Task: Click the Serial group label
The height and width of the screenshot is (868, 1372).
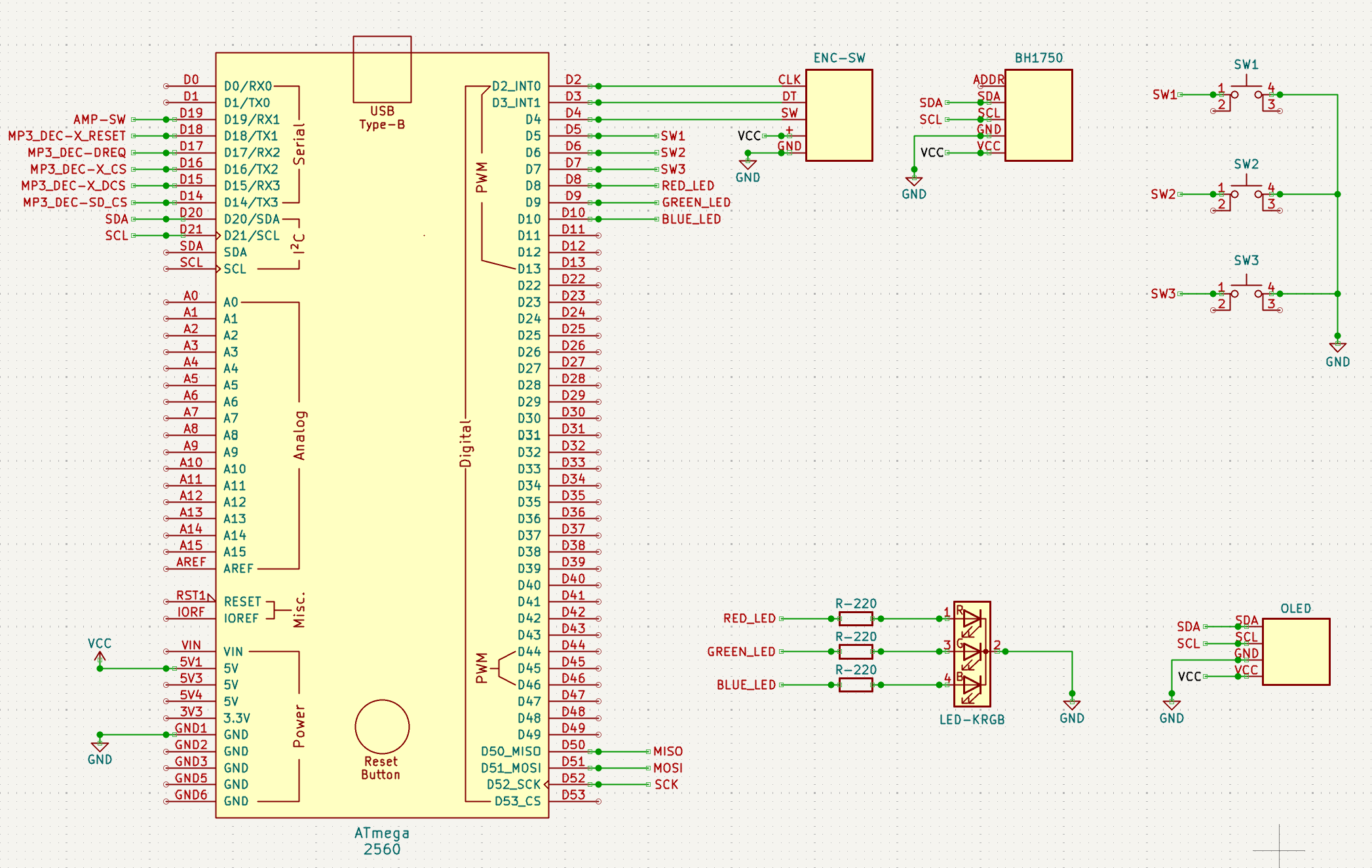Action: pyautogui.click(x=299, y=144)
